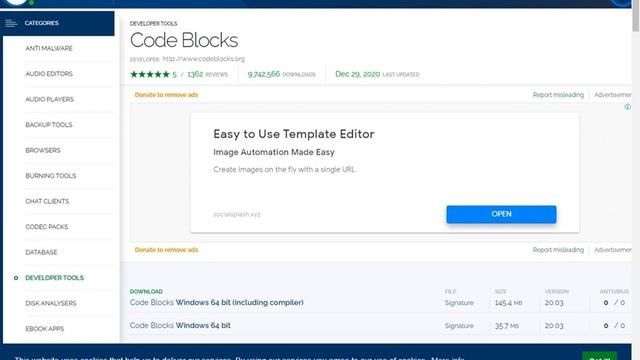This screenshot has width=640, height=360.
Task: Click the Developer Tools breadcrumb above the title
Action: pyautogui.click(x=153, y=24)
